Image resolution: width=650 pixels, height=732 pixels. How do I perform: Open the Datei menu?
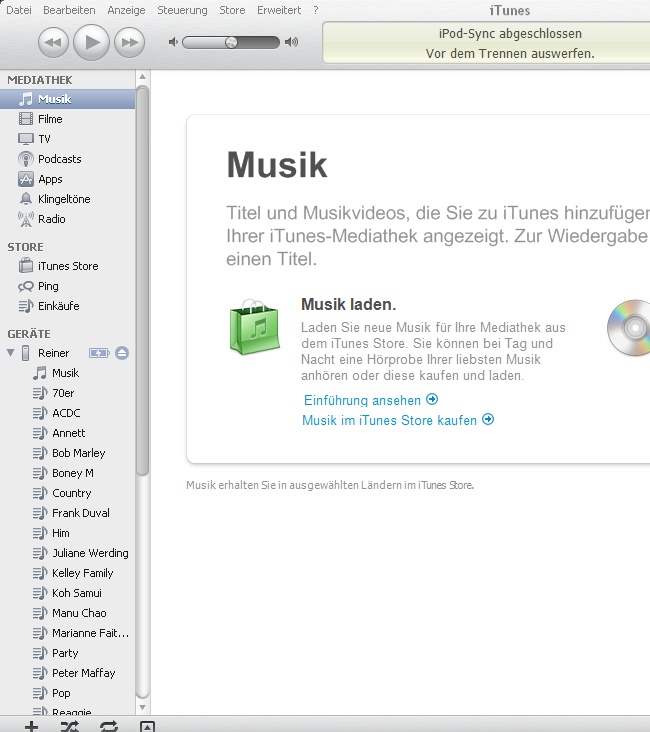(x=19, y=10)
